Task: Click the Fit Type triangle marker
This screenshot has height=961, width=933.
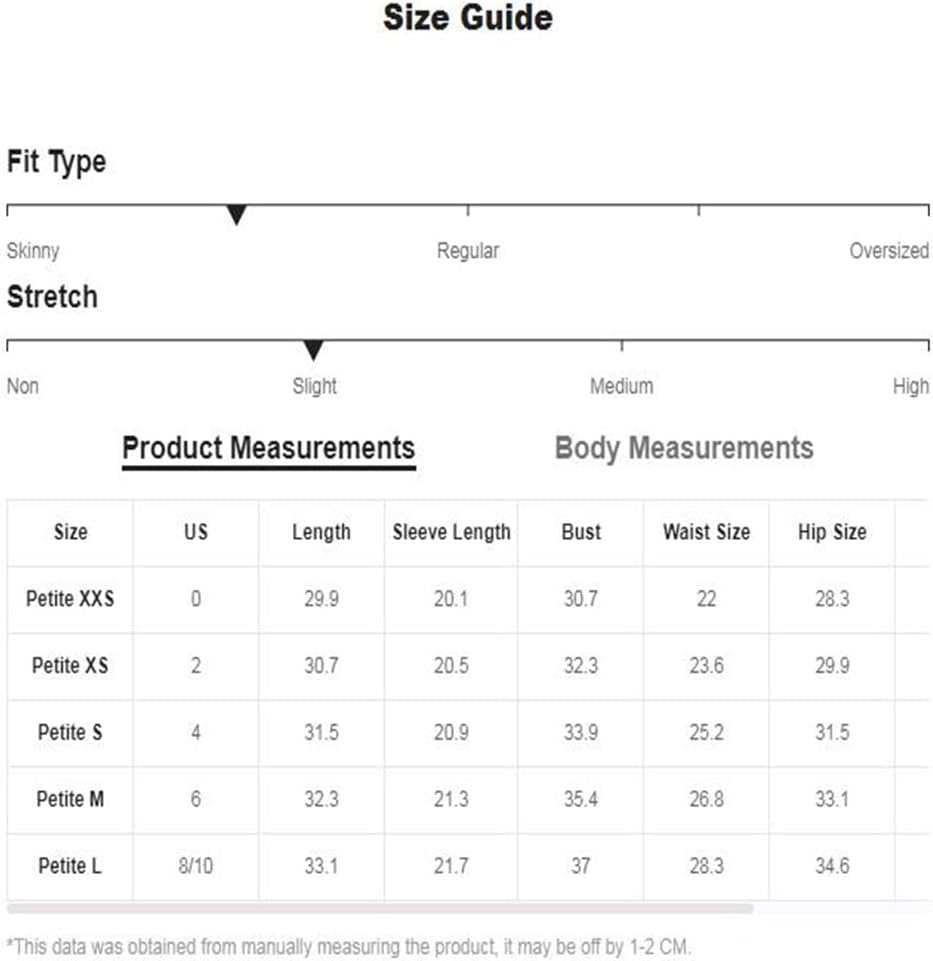Action: click(236, 215)
